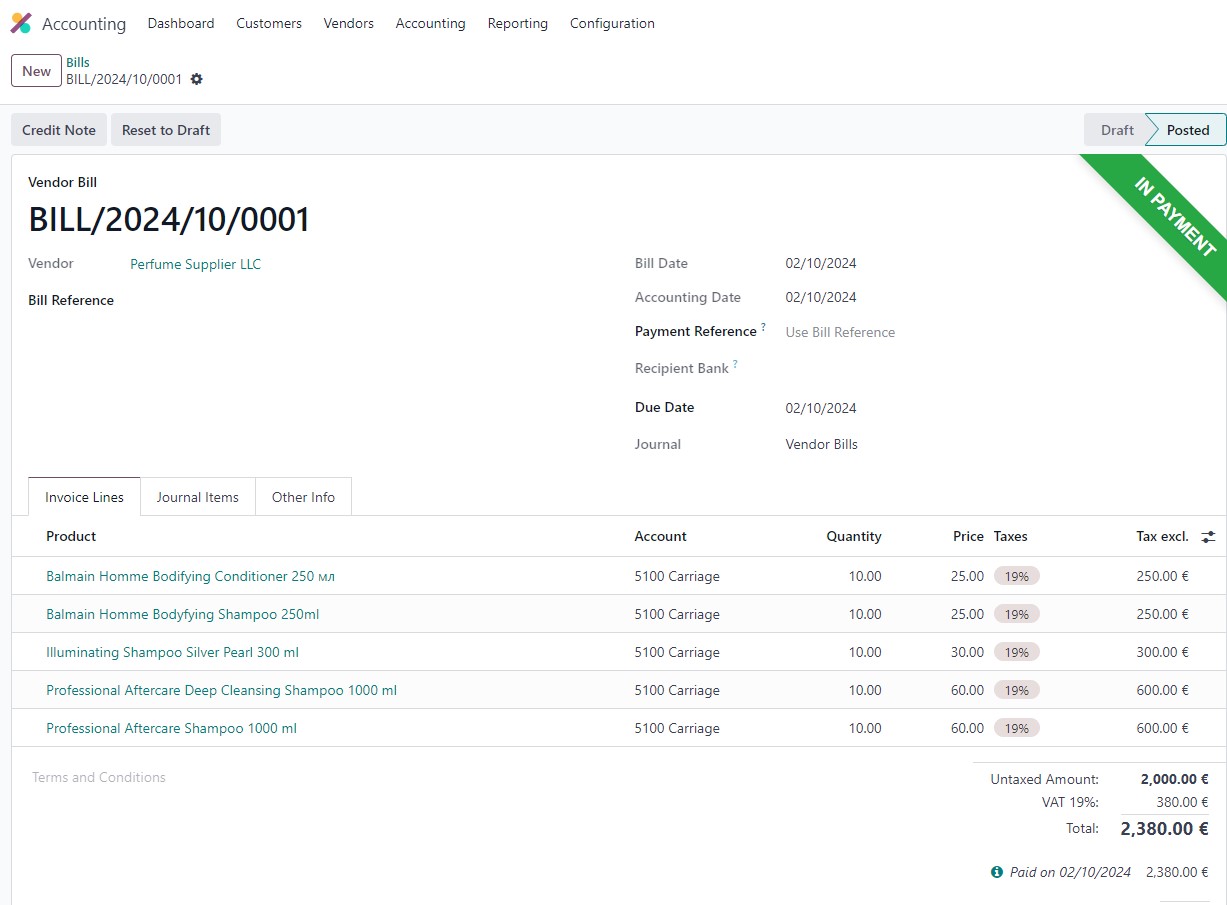Open vendor Perfume Supplier LLC
This screenshot has height=905, width=1227.
pyautogui.click(x=195, y=263)
